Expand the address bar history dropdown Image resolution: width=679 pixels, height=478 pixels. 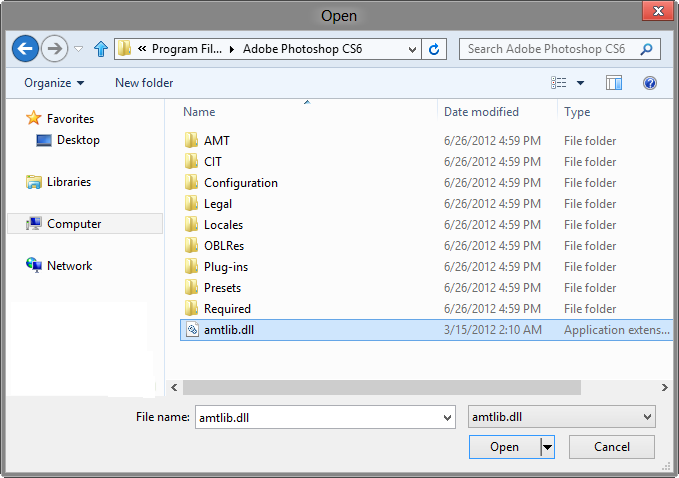coord(412,49)
